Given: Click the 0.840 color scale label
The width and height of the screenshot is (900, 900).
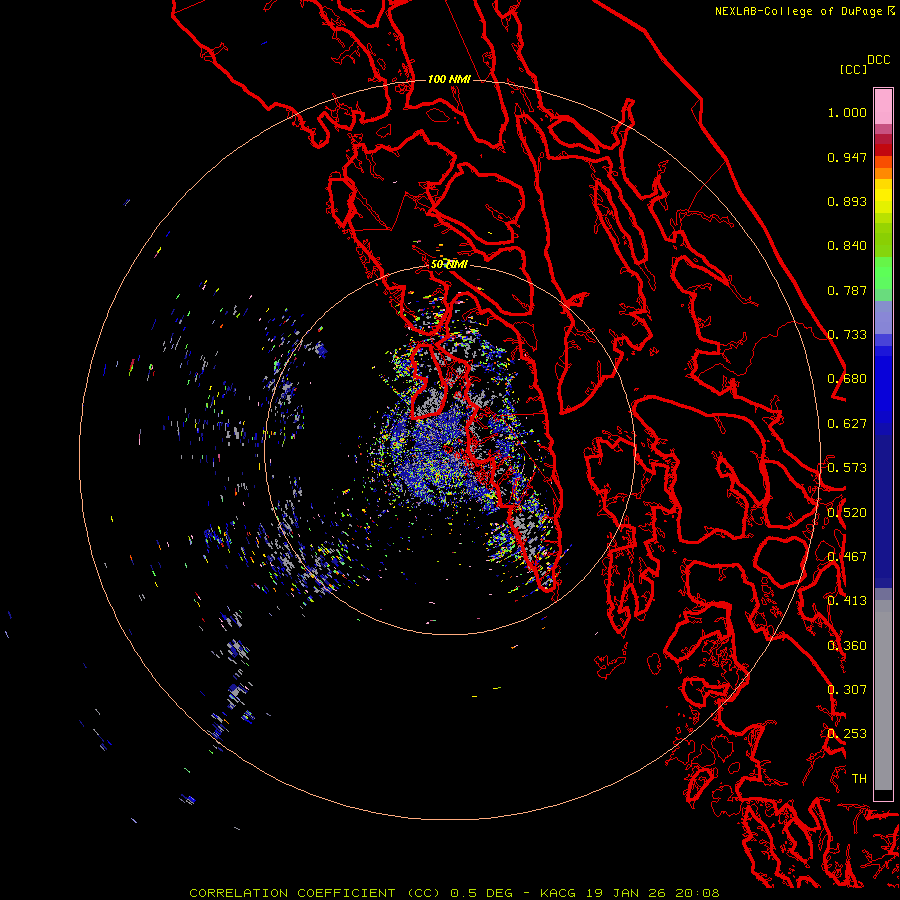Looking at the screenshot, I should (x=847, y=246).
